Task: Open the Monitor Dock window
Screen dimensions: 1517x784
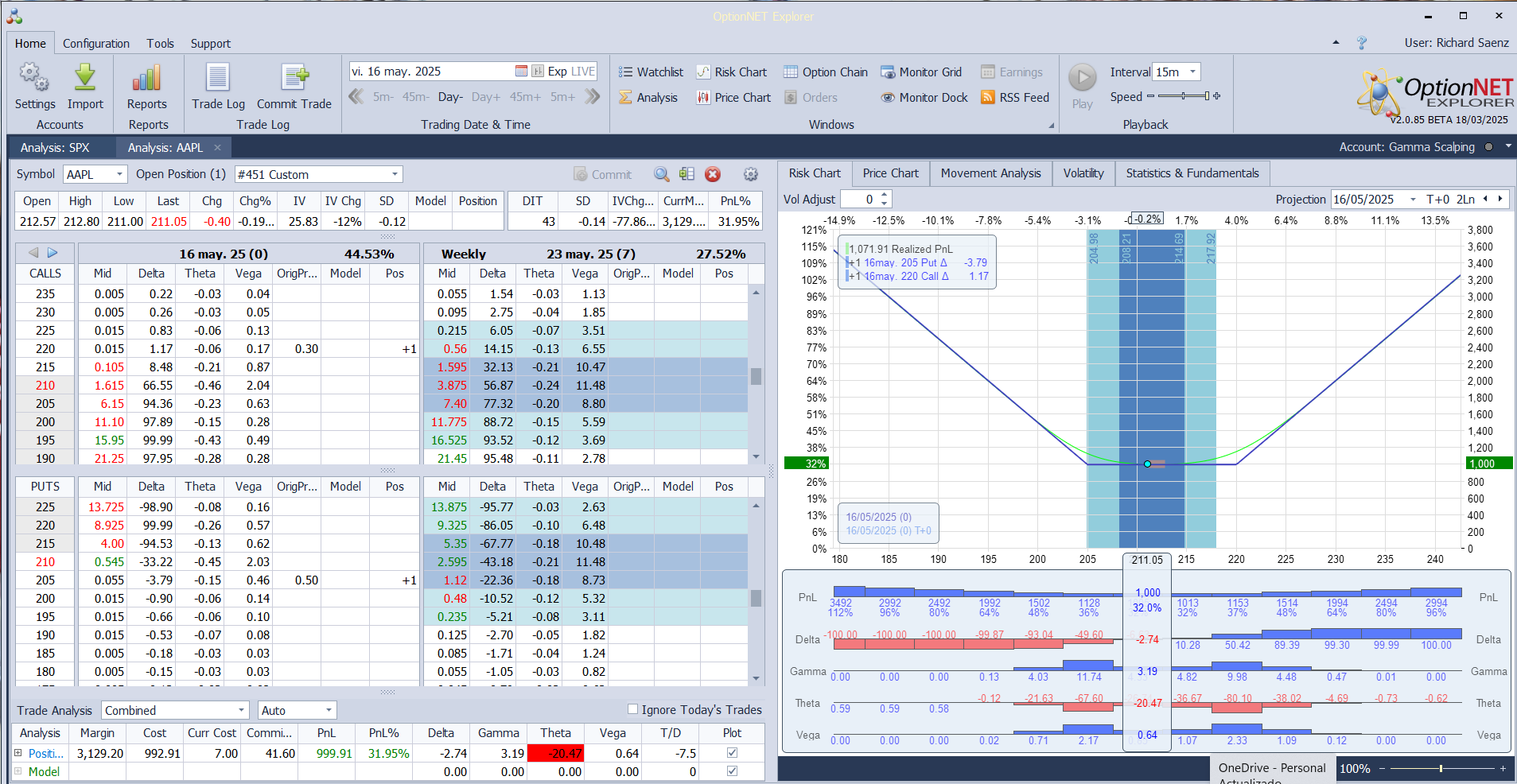Action: click(x=924, y=97)
